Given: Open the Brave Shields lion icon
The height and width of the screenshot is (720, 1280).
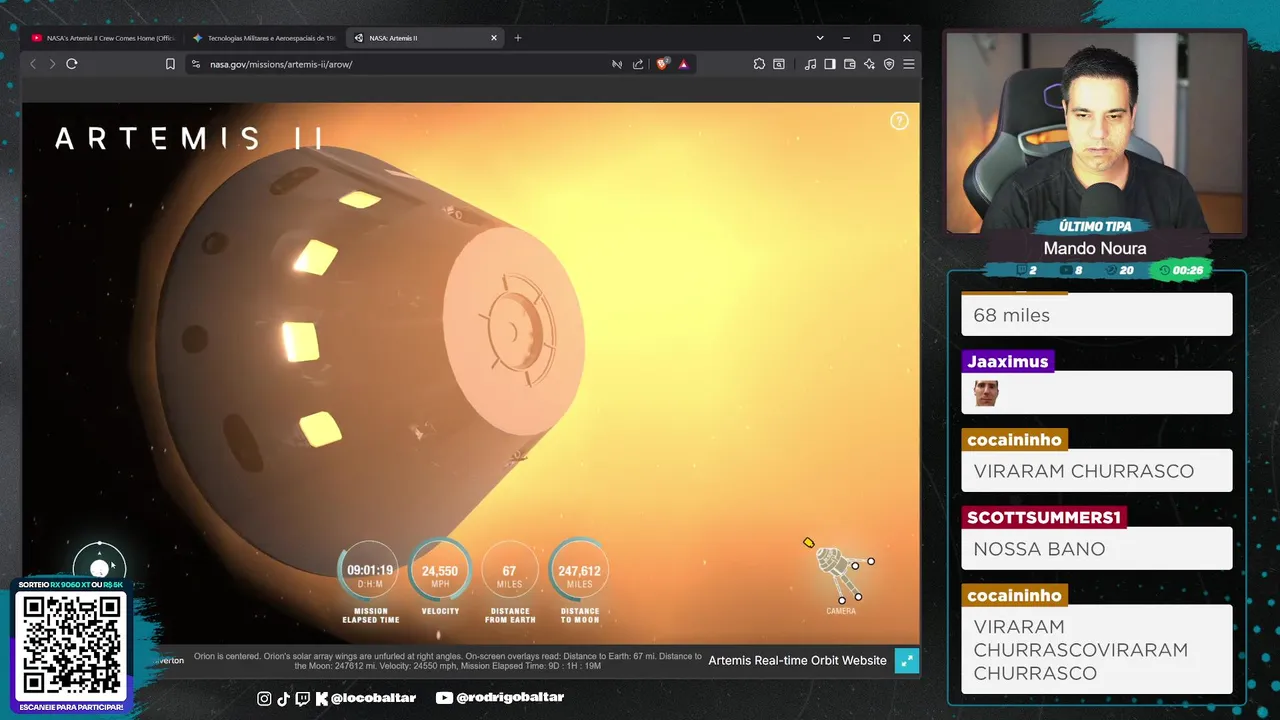Looking at the screenshot, I should (662, 64).
